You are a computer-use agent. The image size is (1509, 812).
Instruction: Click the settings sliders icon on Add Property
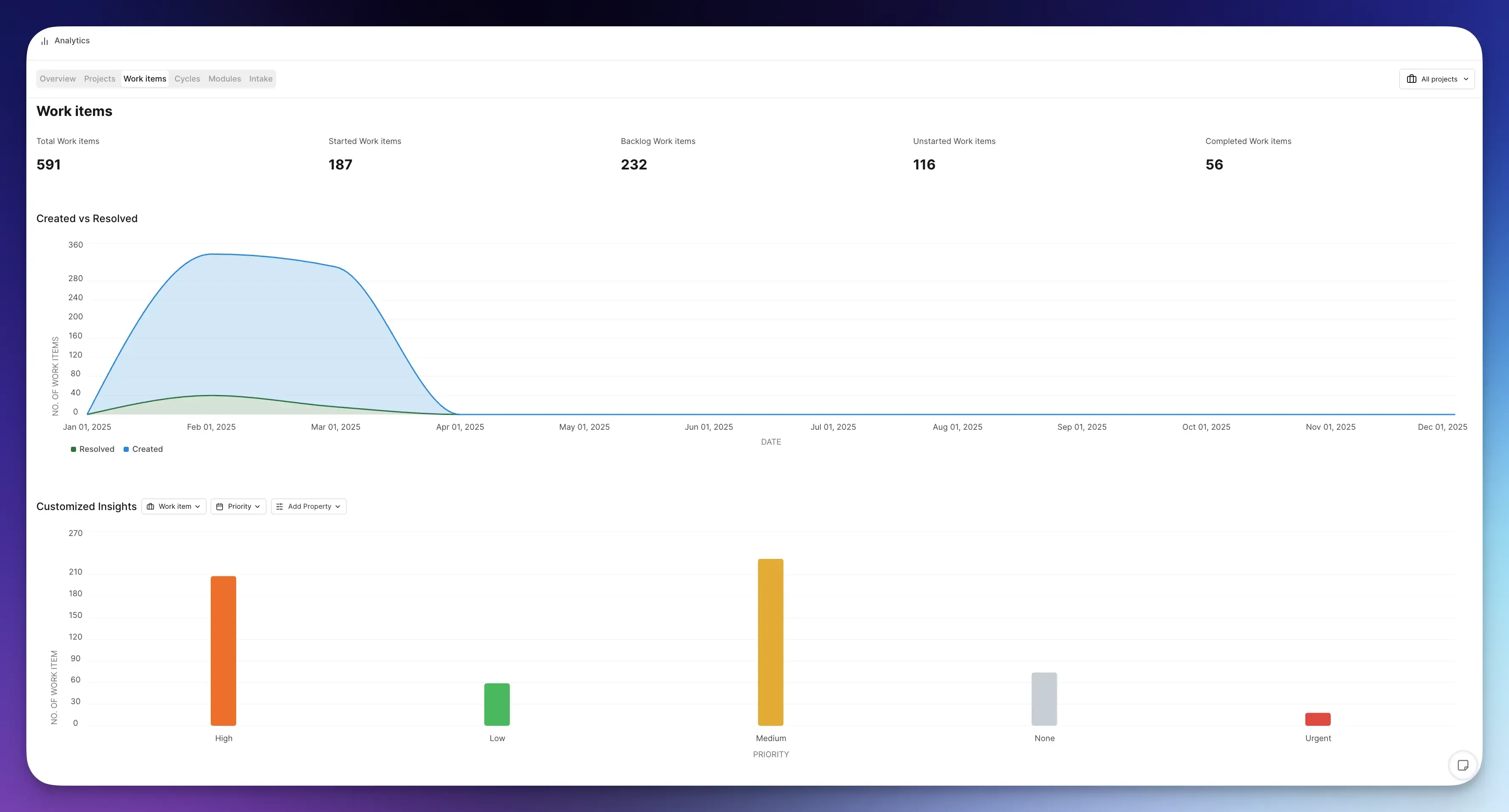(x=280, y=506)
